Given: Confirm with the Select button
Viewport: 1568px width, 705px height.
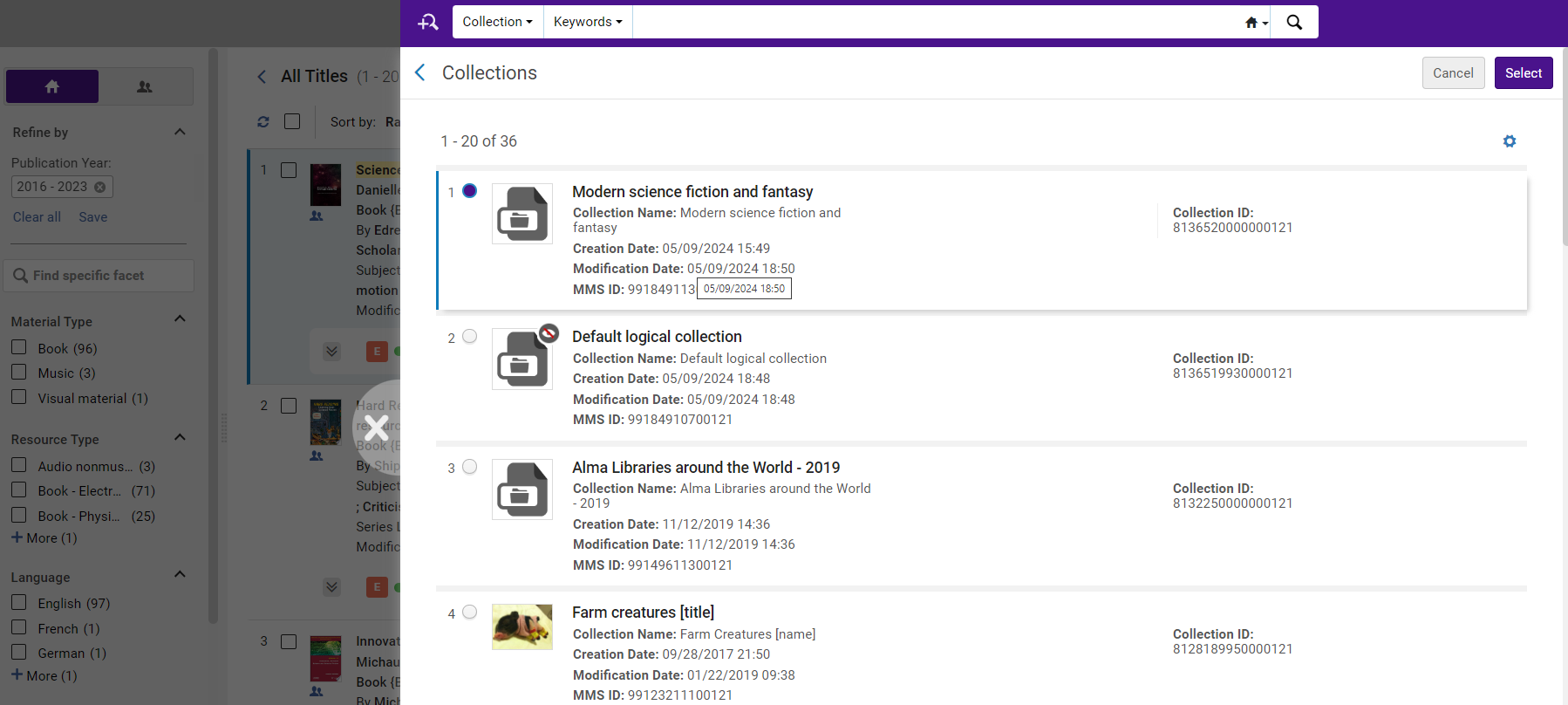Looking at the screenshot, I should click(x=1524, y=73).
